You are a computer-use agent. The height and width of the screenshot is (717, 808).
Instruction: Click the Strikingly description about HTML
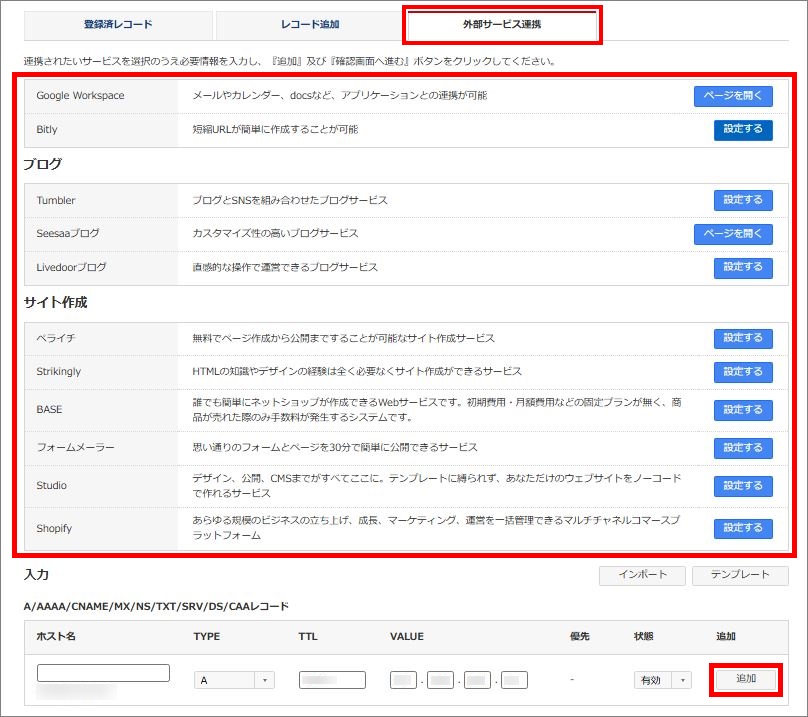pyautogui.click(x=357, y=372)
